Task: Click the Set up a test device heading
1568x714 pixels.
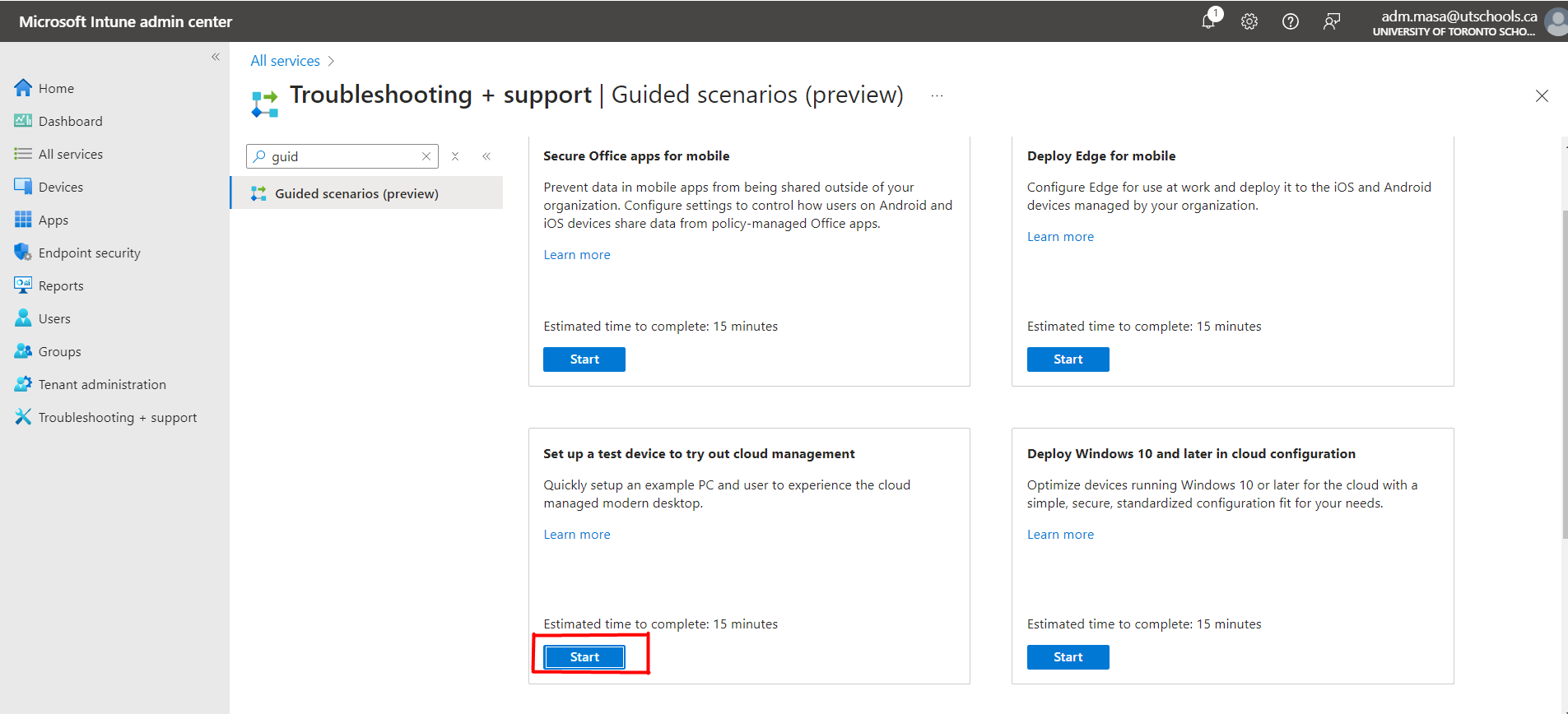Action: coord(699,453)
